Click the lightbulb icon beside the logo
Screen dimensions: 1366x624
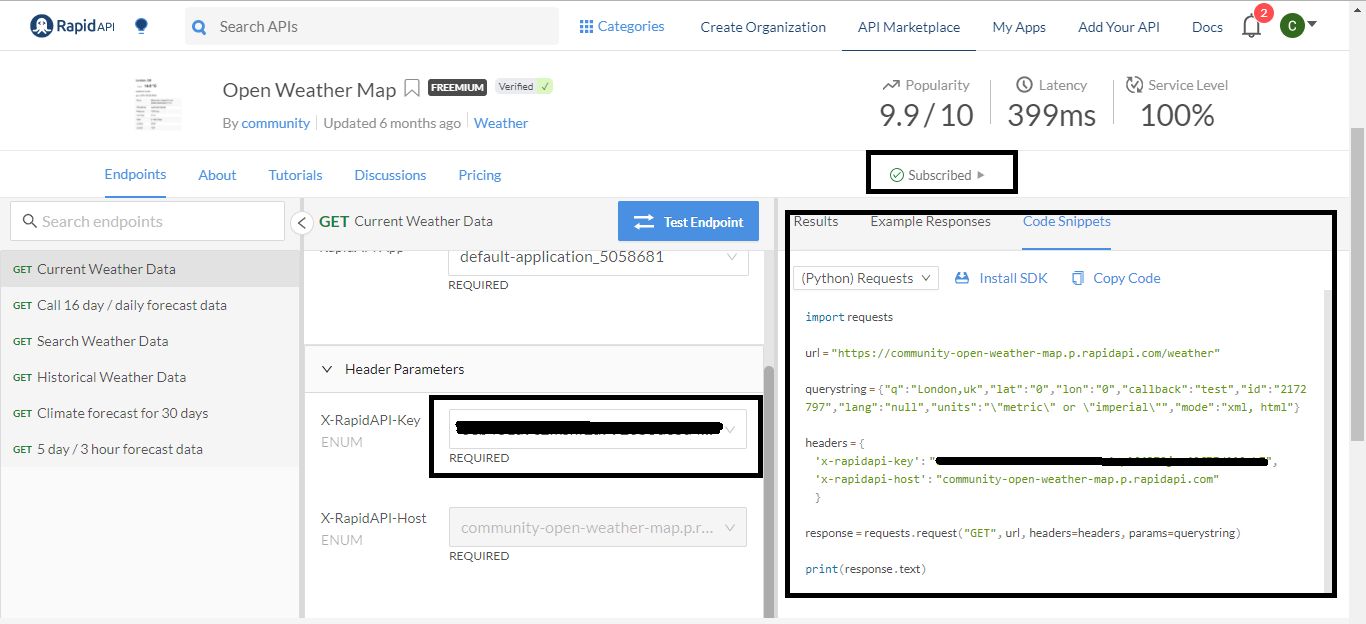point(141,26)
